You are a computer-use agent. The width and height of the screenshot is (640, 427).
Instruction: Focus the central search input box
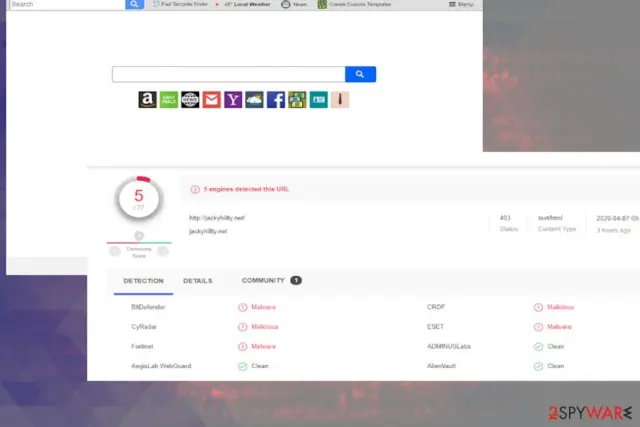coord(229,74)
